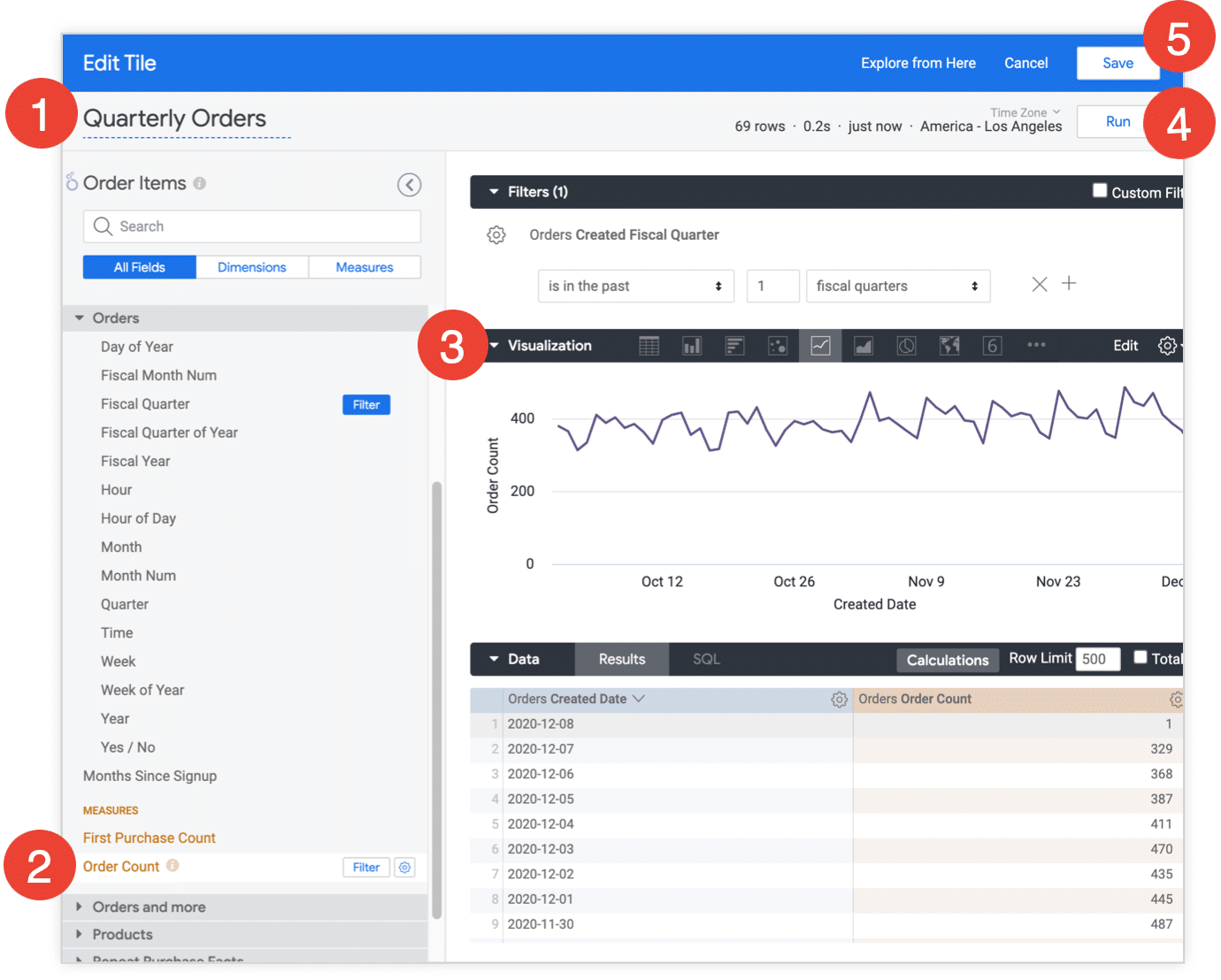Collapse the field picker with arrow icon
Viewport: 1221px width, 980px height.
pyautogui.click(x=409, y=185)
